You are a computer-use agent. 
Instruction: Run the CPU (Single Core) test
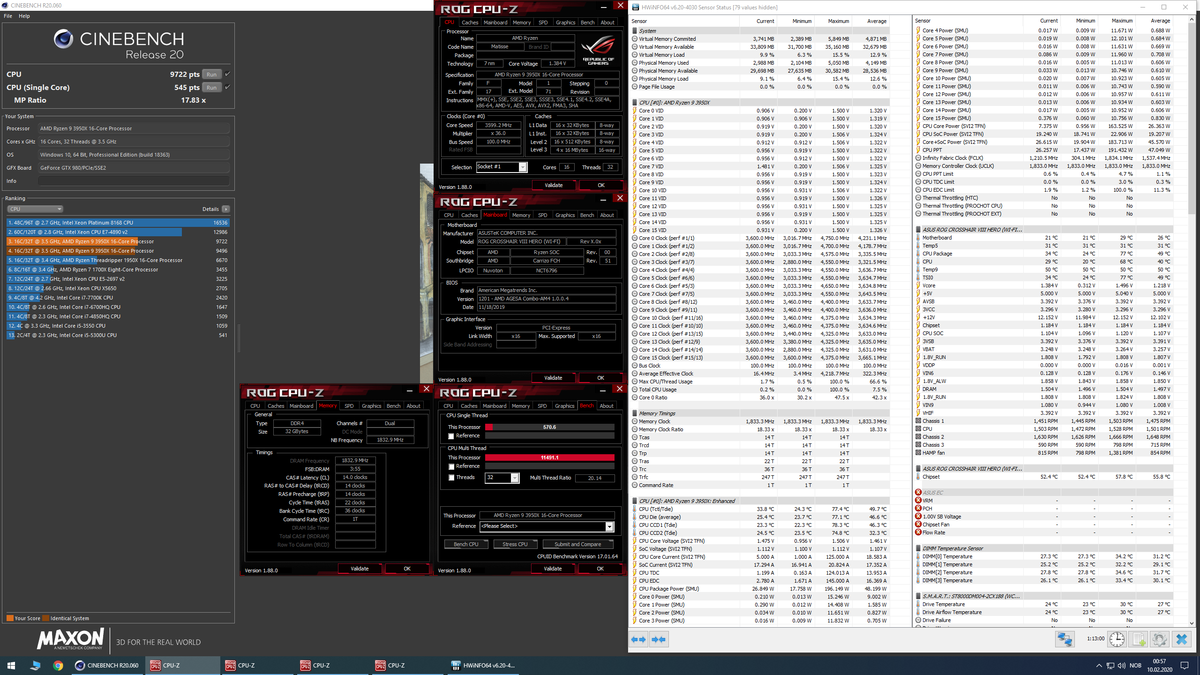click(x=211, y=87)
